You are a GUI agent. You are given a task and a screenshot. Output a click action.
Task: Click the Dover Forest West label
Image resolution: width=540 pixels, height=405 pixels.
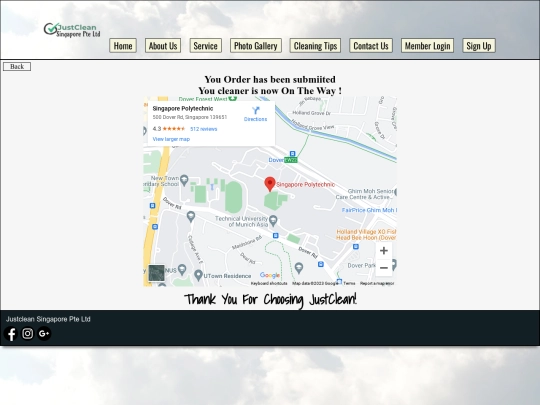[x=203, y=99]
